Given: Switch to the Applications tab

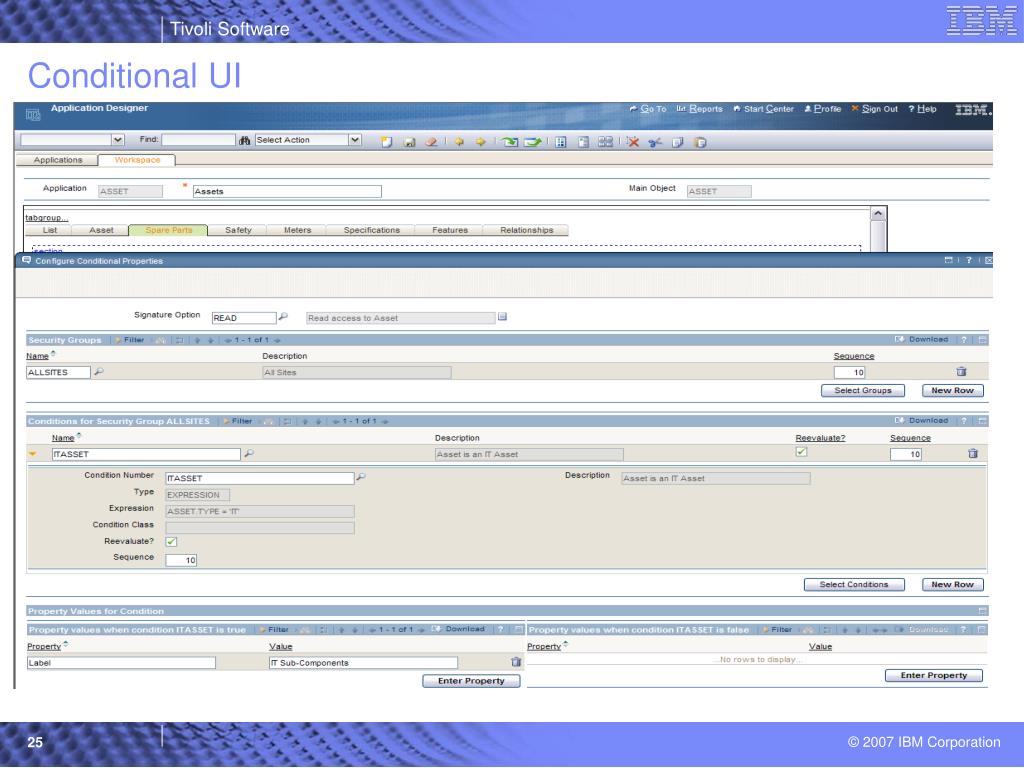Looking at the screenshot, I should (57, 160).
